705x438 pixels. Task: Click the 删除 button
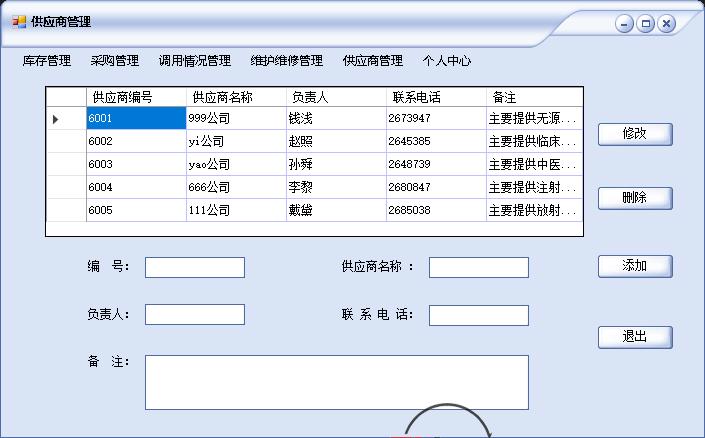(x=635, y=198)
